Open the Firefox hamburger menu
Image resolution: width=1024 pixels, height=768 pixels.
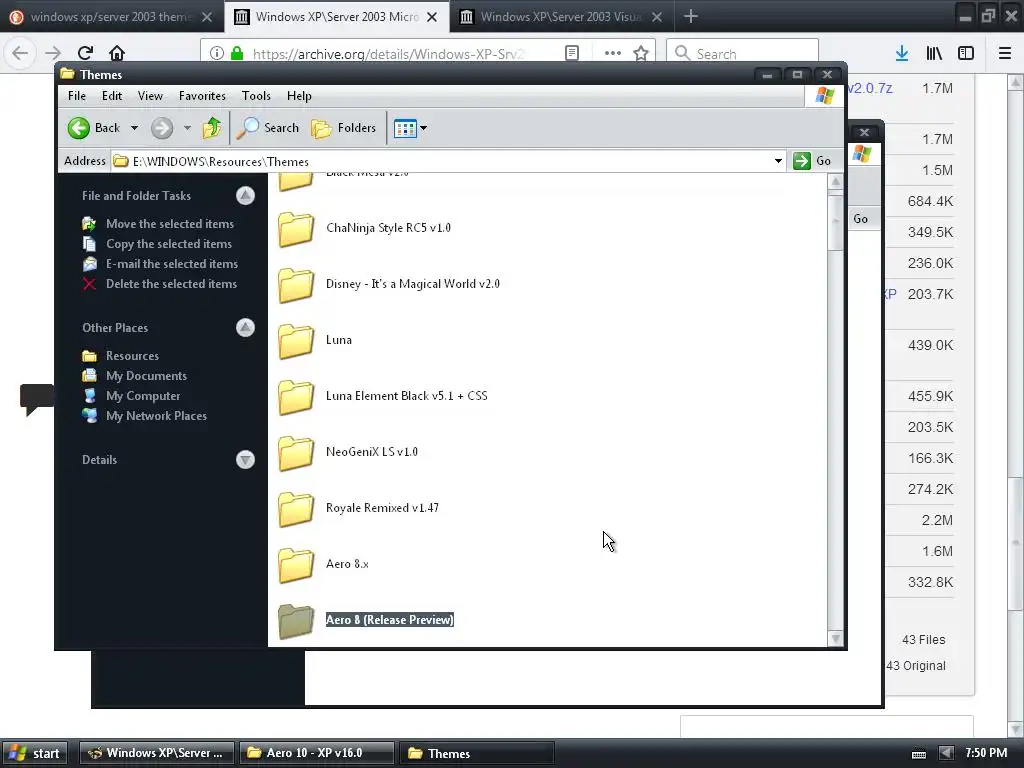click(x=1005, y=54)
